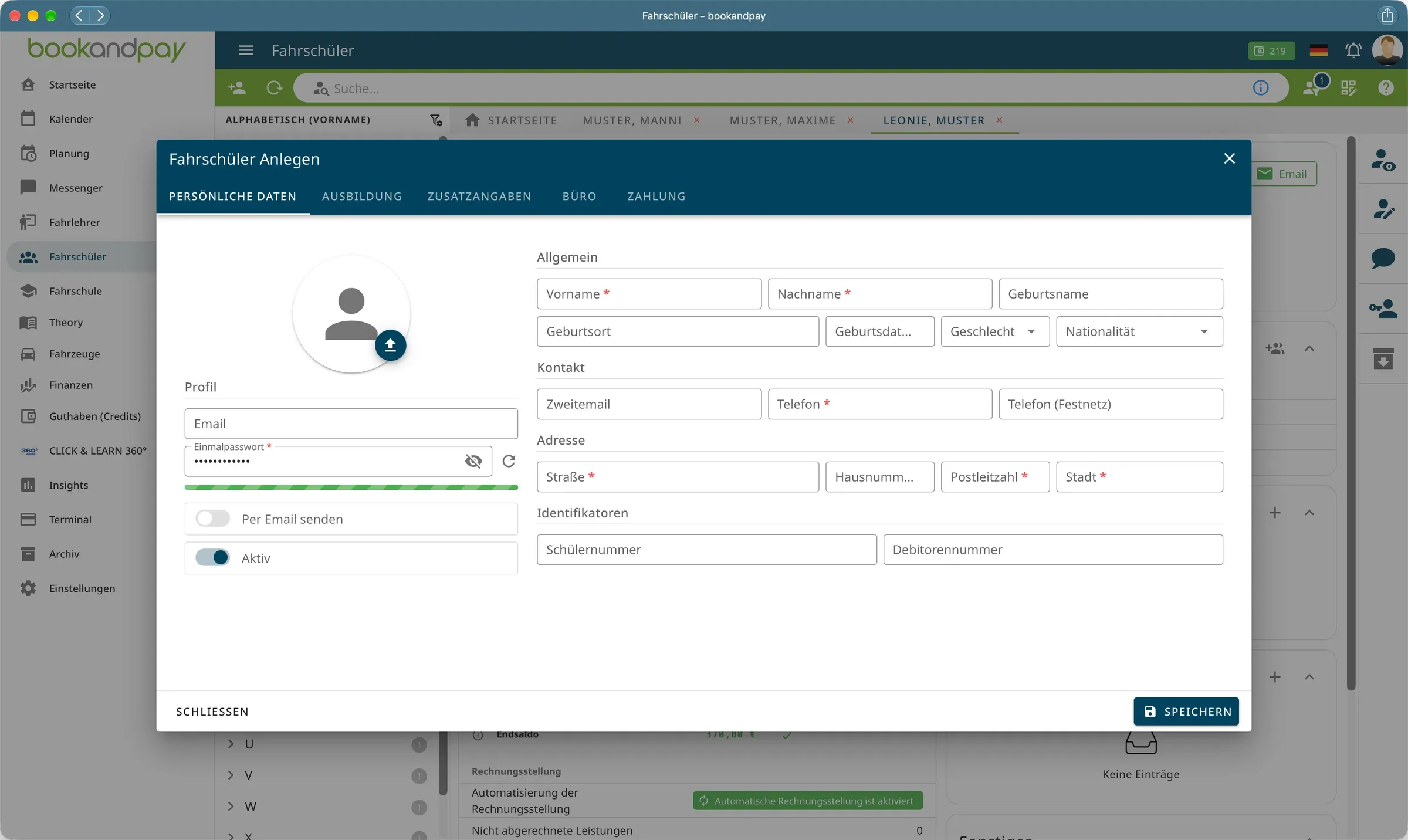Viewport: 1408px width, 840px height.
Task: Focus the Vorname input field
Action: pos(649,294)
